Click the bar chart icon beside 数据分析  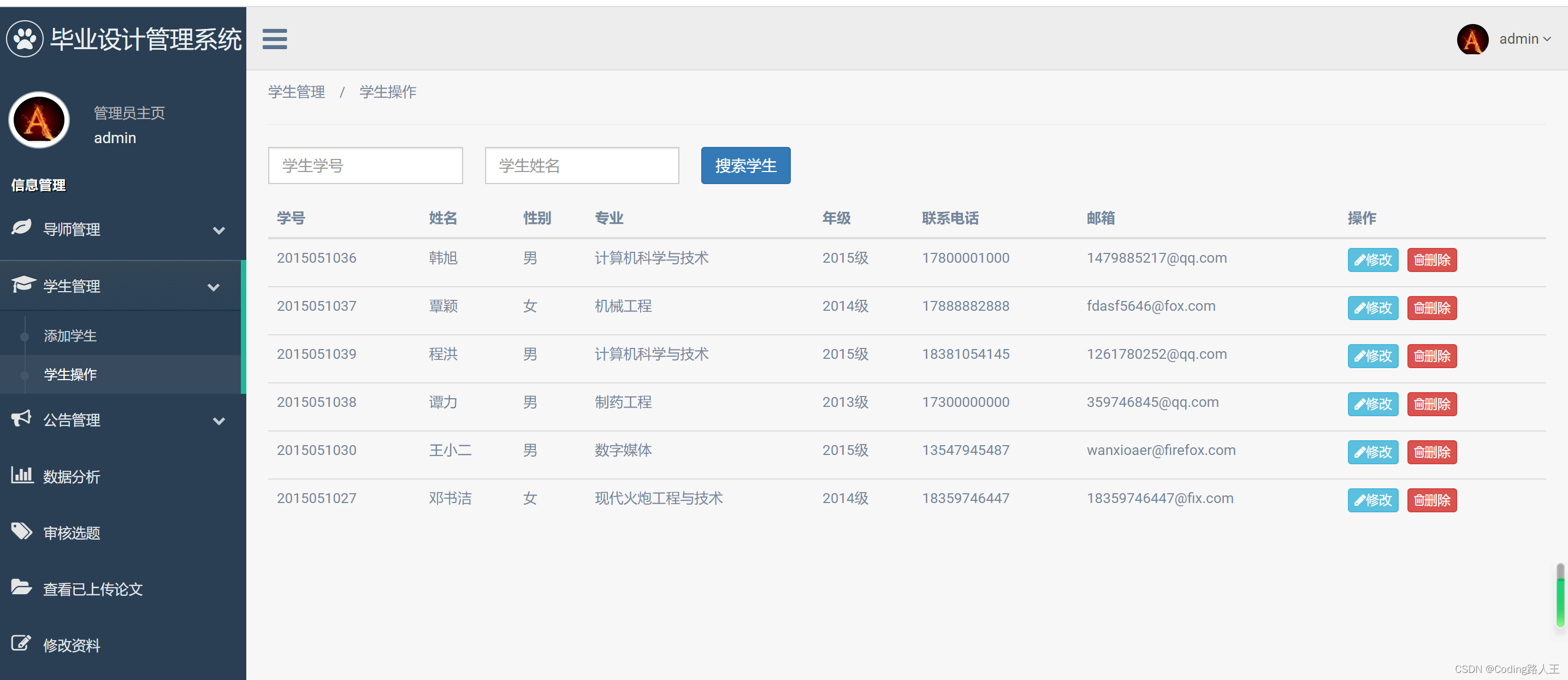click(x=22, y=475)
